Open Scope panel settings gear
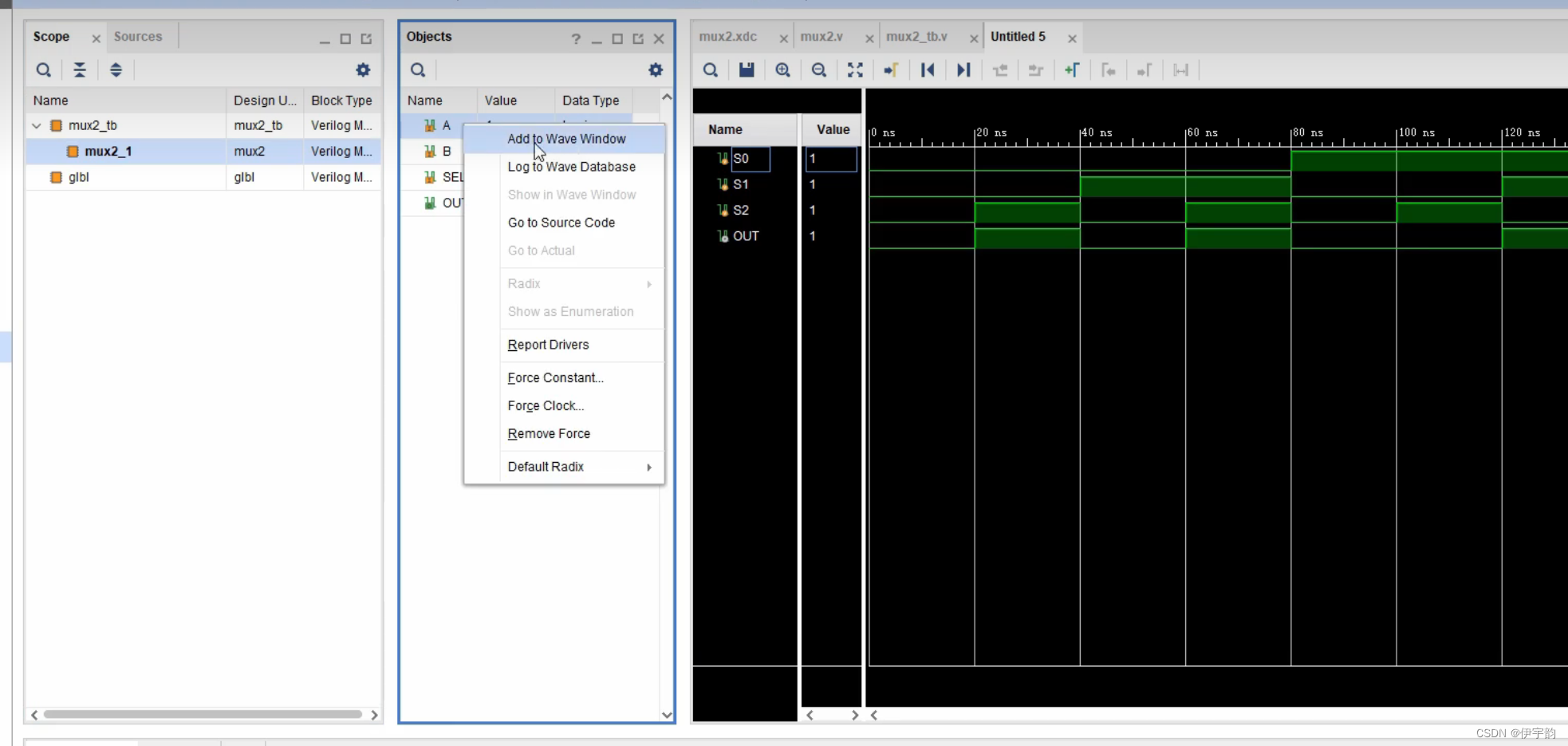The width and height of the screenshot is (1568, 746). [363, 70]
